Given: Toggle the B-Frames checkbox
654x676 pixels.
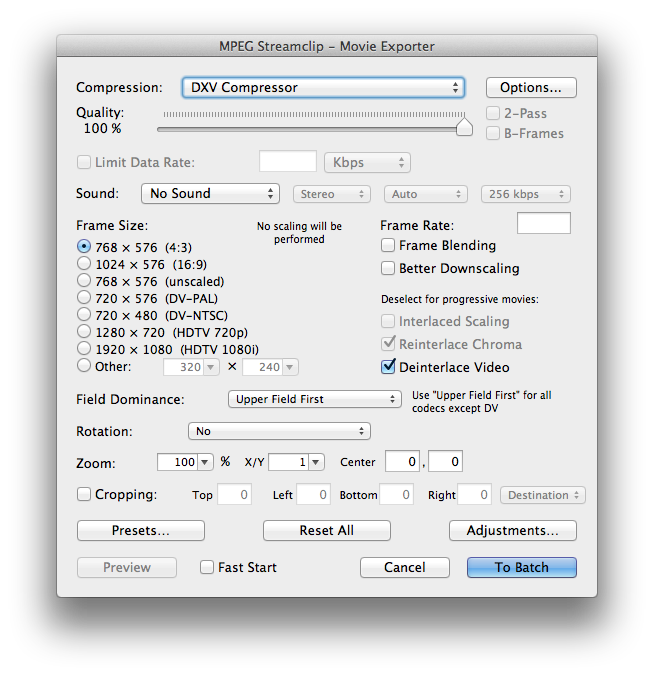Looking at the screenshot, I should pyautogui.click(x=493, y=133).
